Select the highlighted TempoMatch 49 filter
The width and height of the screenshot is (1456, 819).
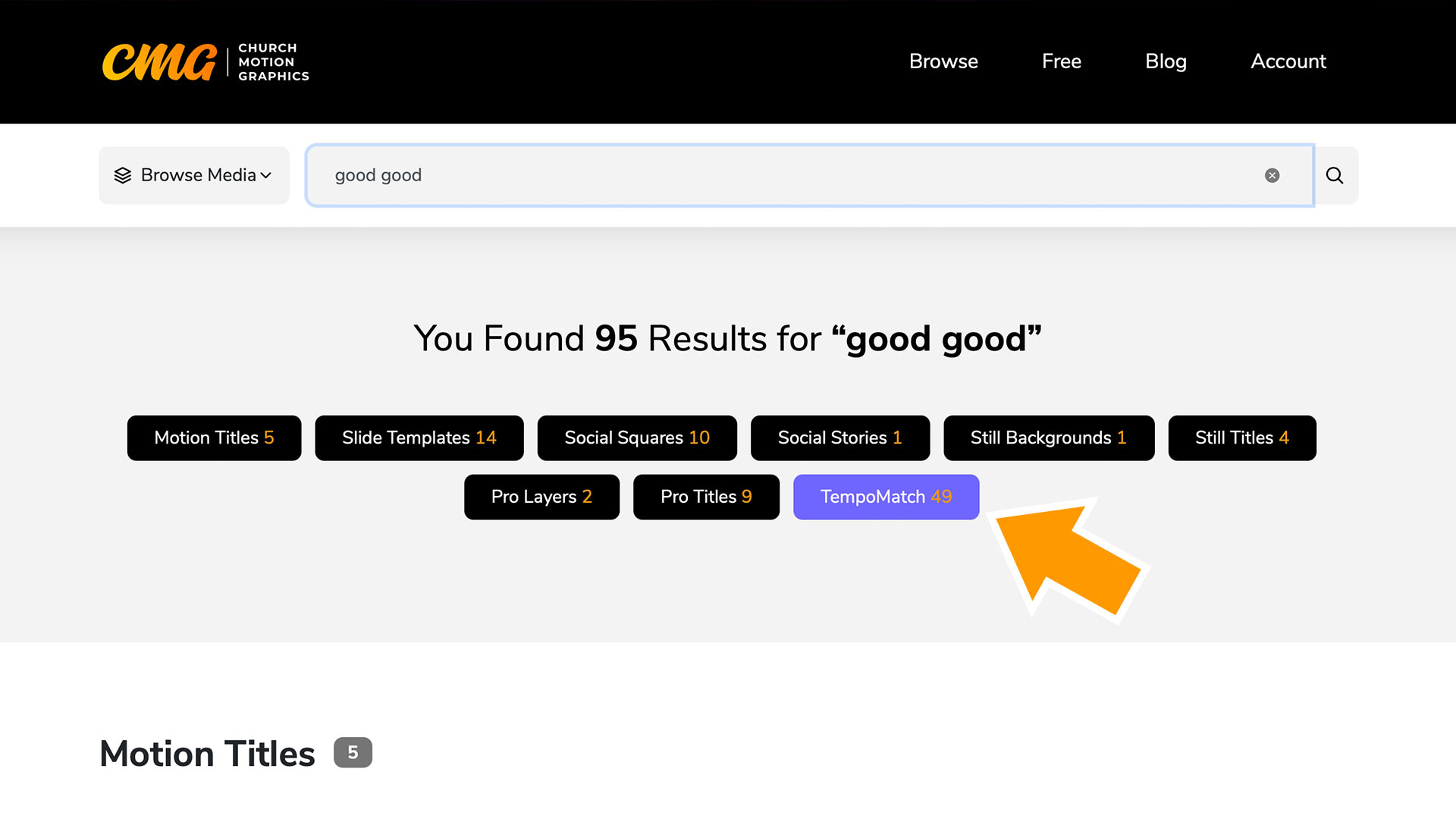tap(885, 497)
